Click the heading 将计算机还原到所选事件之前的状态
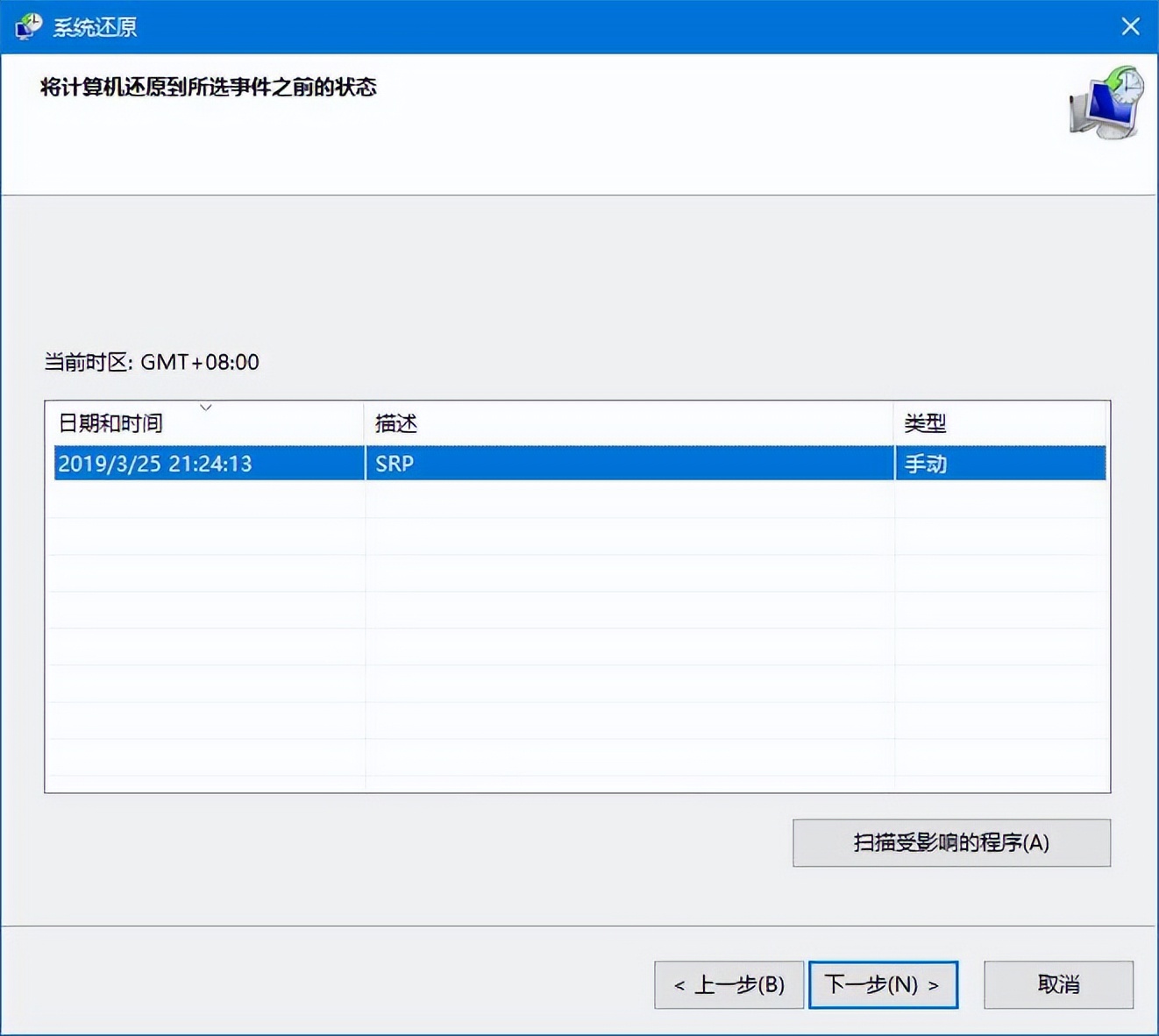Viewport: 1159px width, 1036px height. tap(208, 87)
